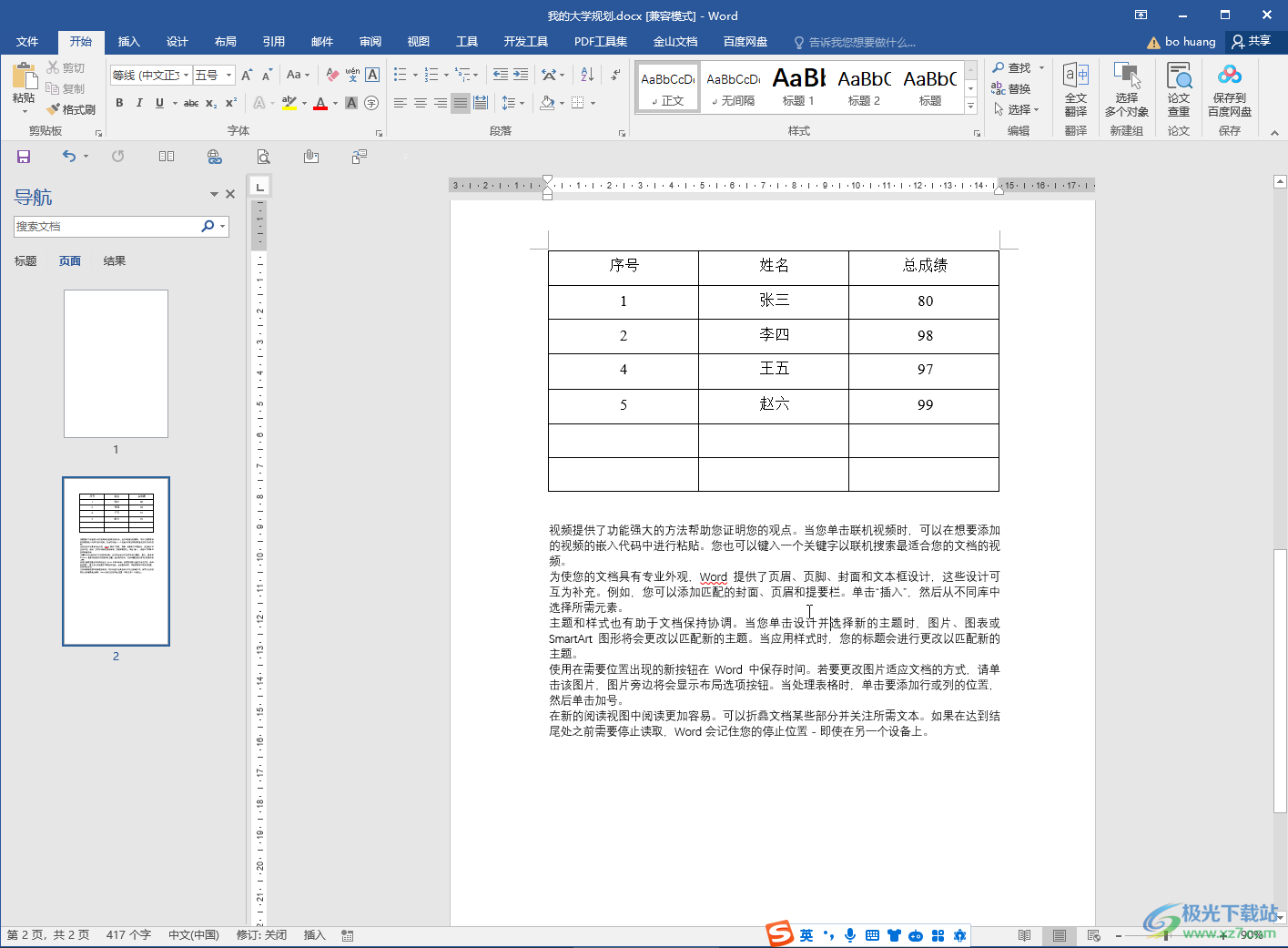Toggle character shading (gray A) button

click(351, 103)
